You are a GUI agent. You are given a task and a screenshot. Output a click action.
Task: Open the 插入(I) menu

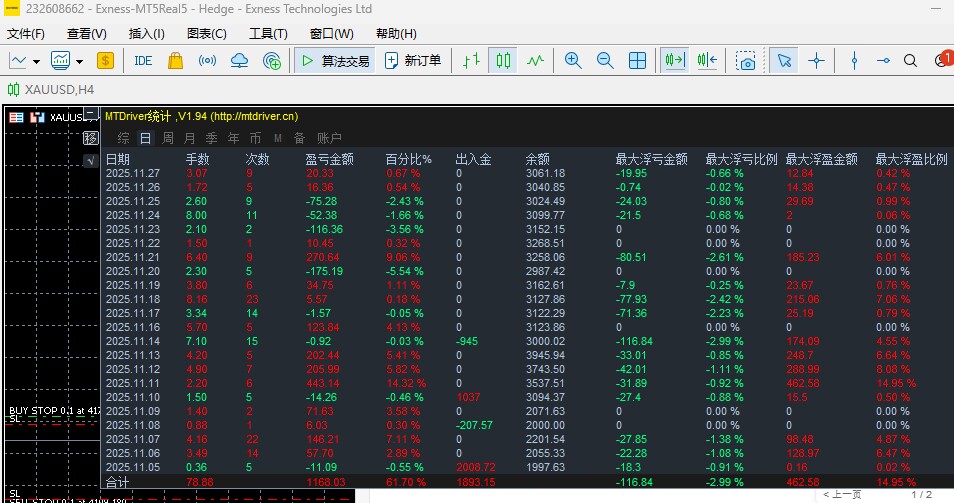(x=147, y=33)
